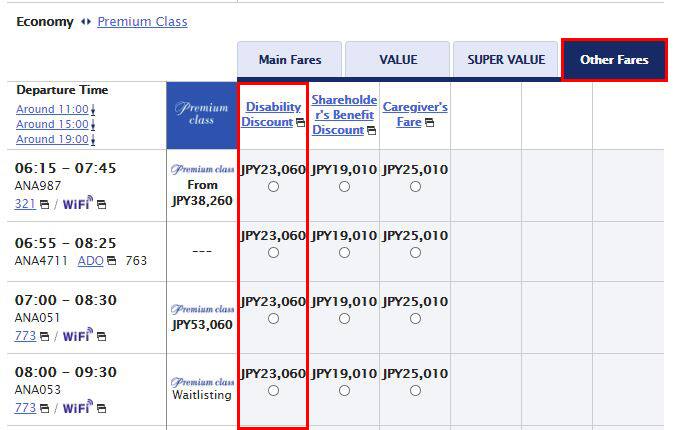Click the WiFi icon for flight ANA051
Screen dimensions: 676x430
[77, 336]
